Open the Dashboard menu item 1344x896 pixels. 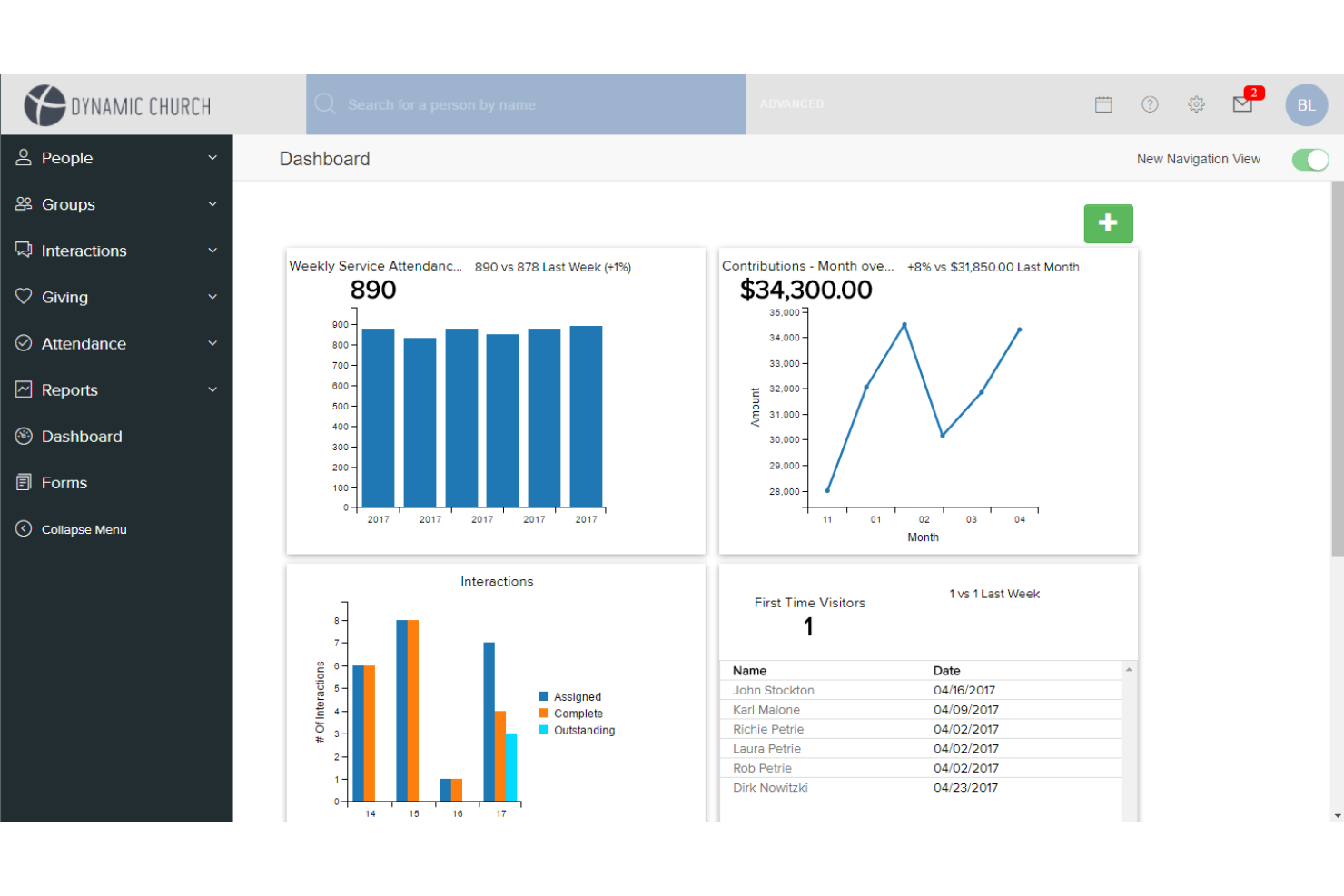(x=82, y=436)
